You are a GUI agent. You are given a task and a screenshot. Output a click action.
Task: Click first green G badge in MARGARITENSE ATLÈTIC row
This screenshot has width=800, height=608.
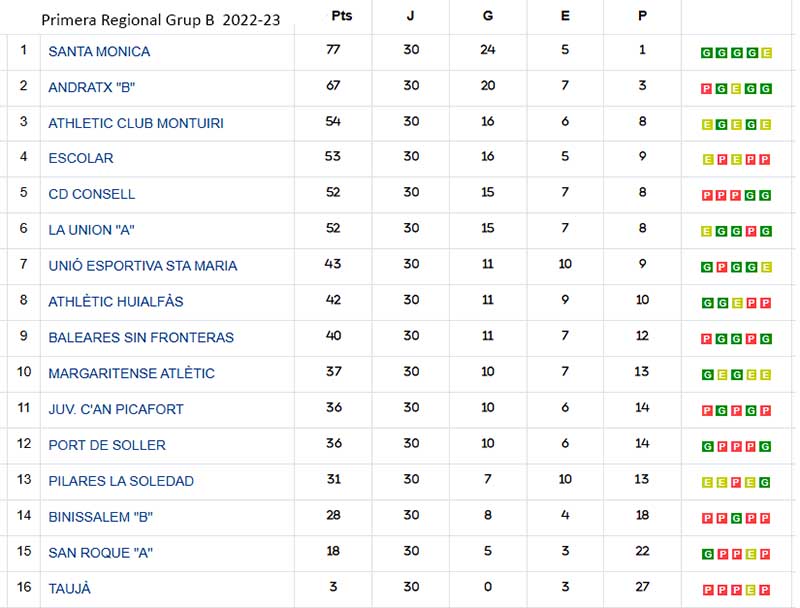(x=707, y=375)
